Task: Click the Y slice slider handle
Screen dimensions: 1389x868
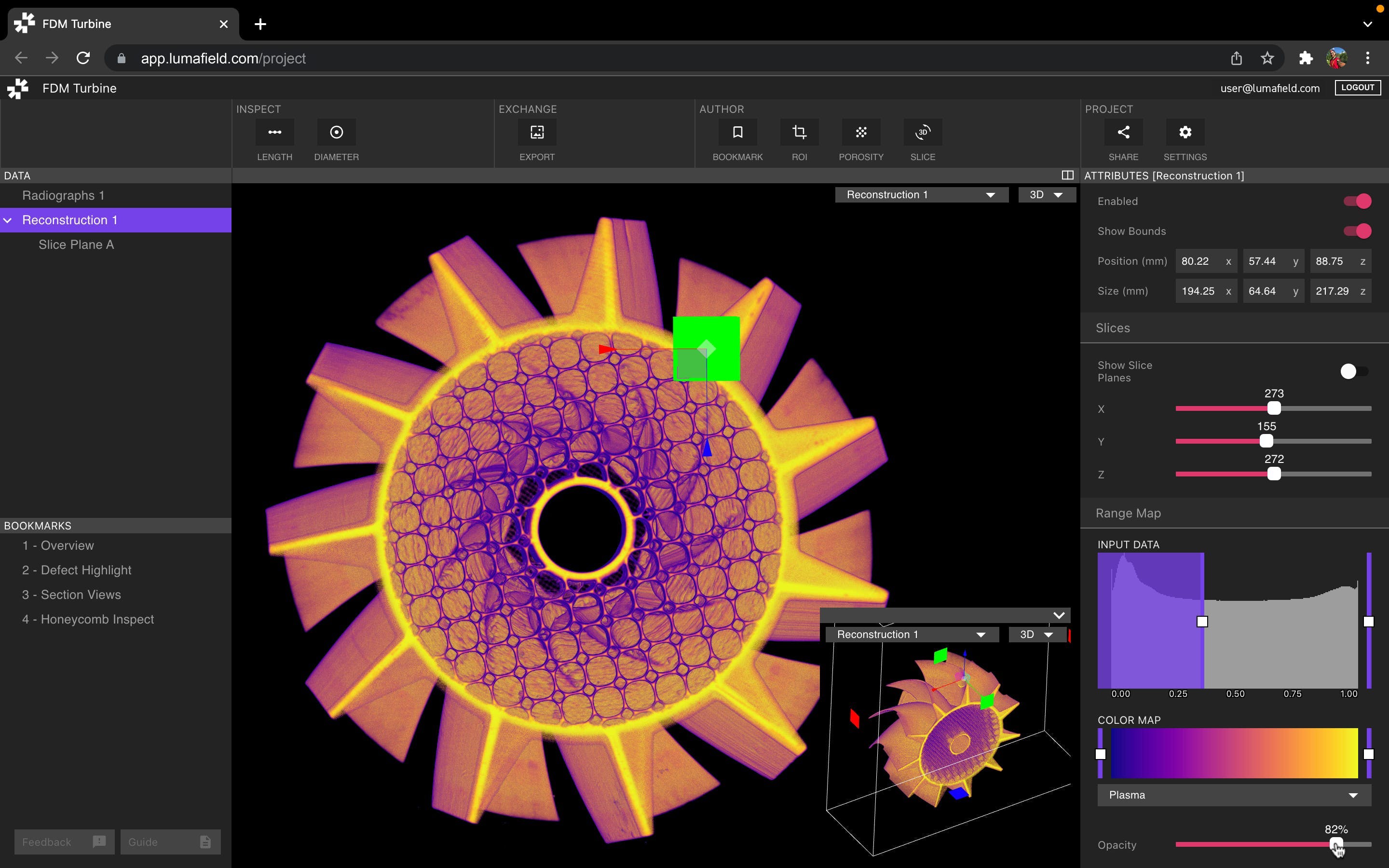Action: tap(1266, 441)
